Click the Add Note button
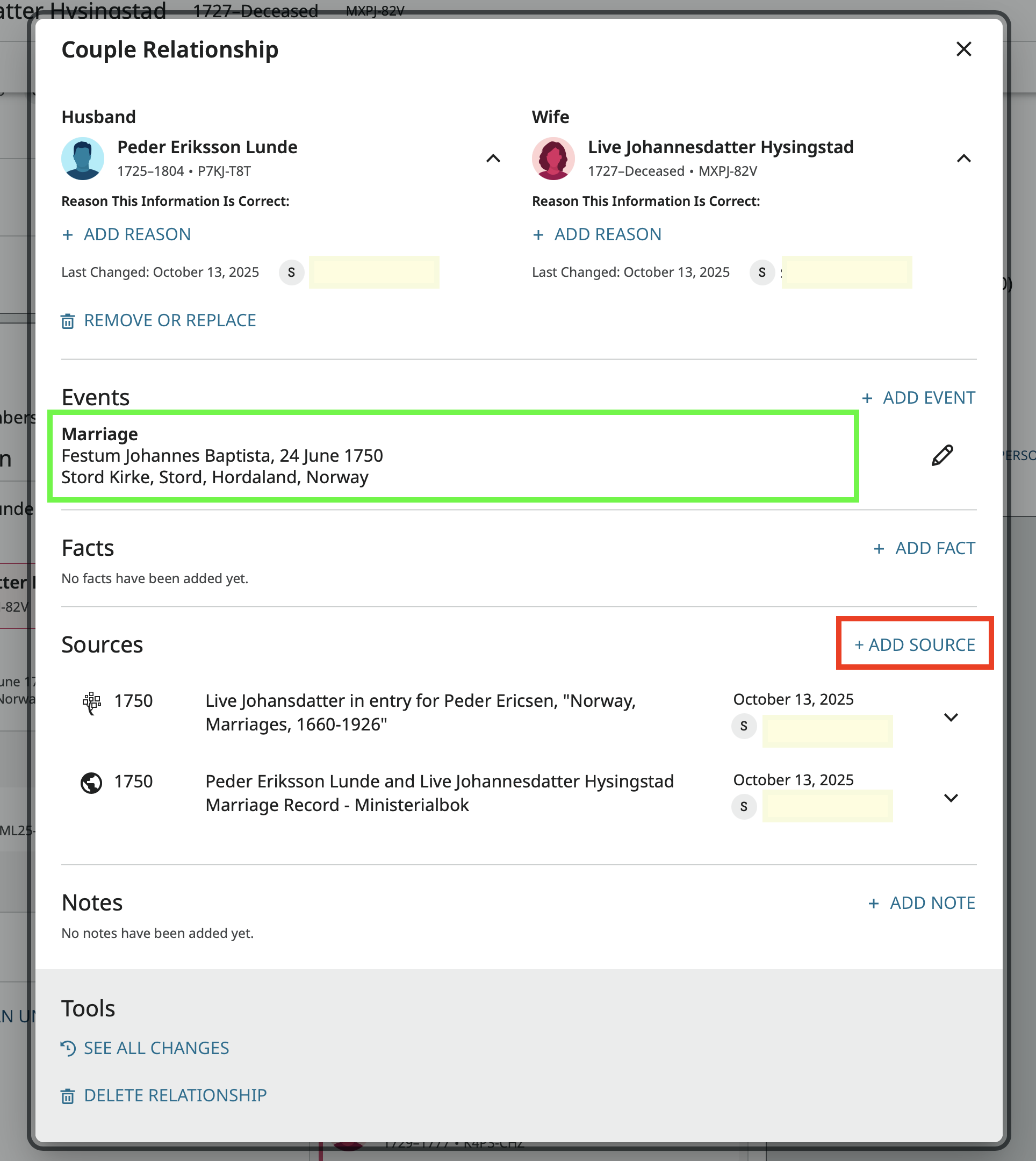Viewport: 1036px width, 1161px height. click(x=921, y=903)
